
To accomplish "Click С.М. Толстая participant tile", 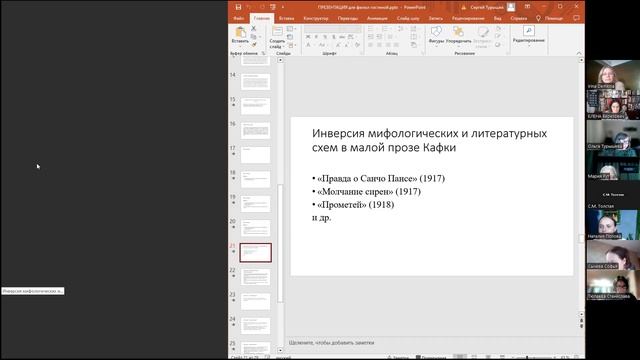I will pos(613,195).
